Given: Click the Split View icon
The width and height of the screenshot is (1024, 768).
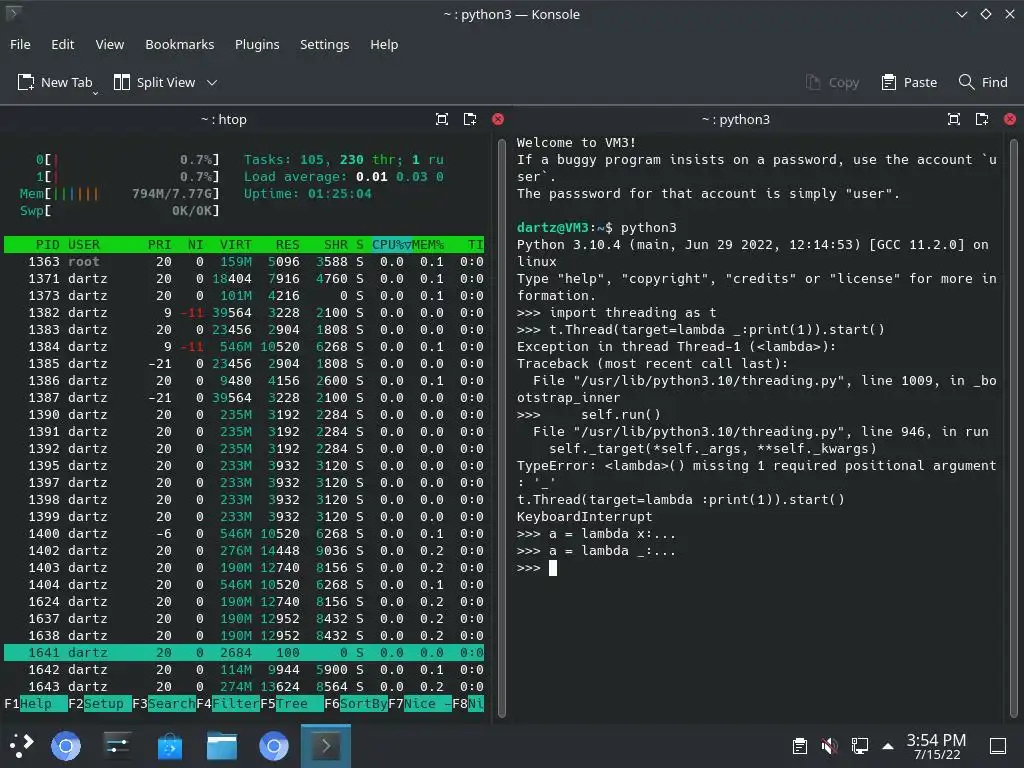Looking at the screenshot, I should (x=121, y=82).
